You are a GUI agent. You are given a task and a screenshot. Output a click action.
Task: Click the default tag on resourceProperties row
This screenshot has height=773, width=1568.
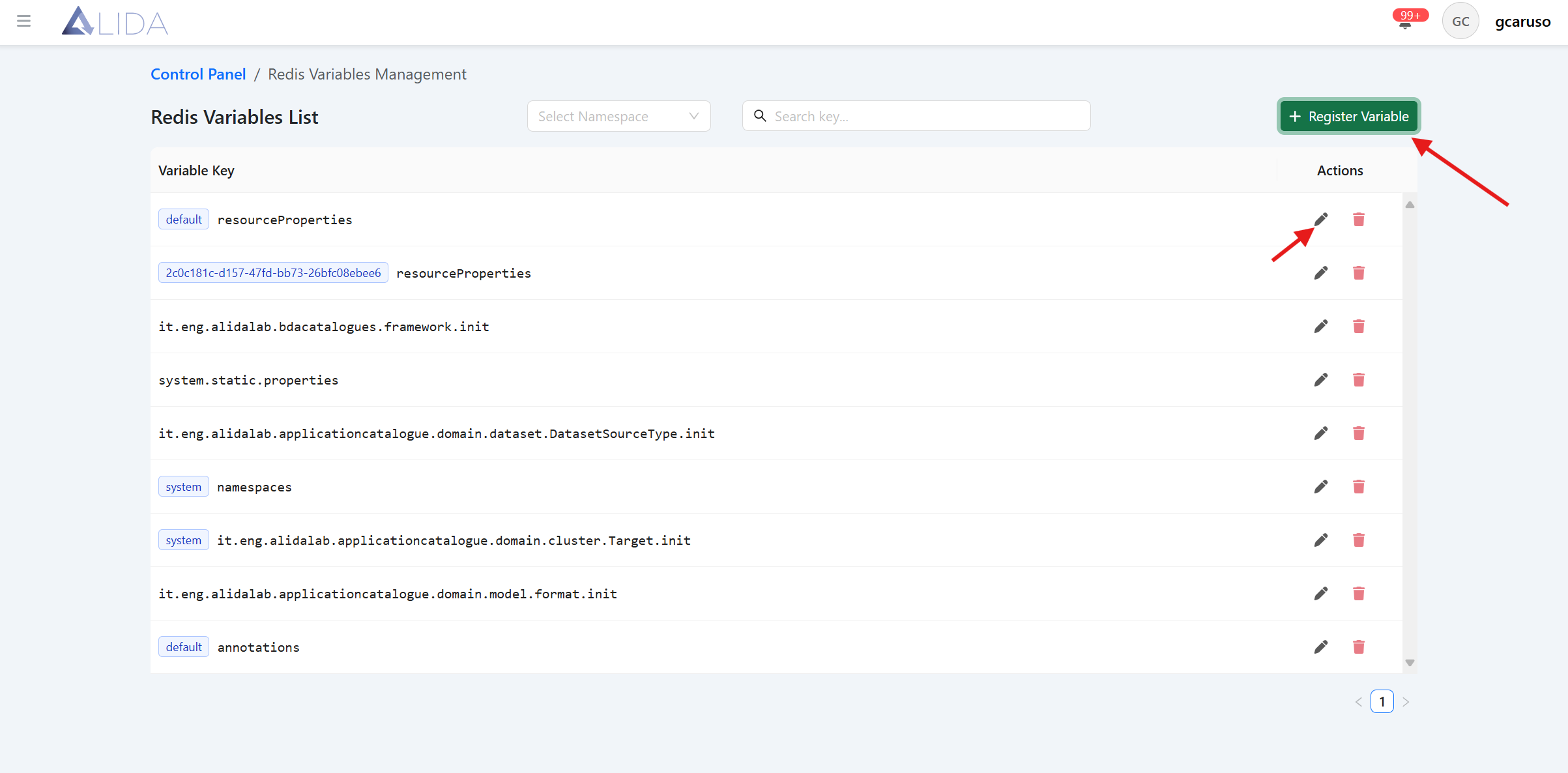point(184,220)
